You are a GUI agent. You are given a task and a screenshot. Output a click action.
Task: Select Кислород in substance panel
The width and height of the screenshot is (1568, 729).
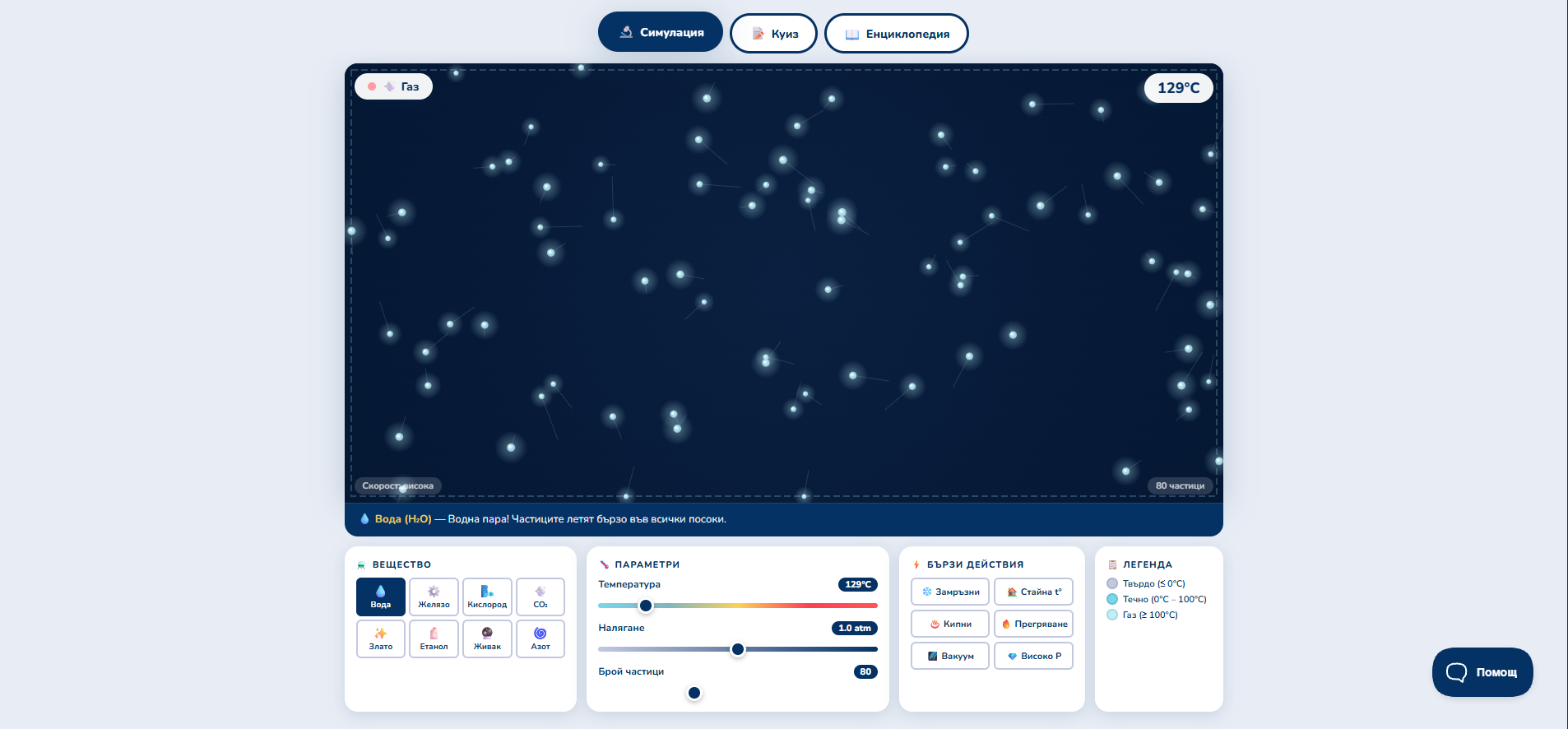487,597
